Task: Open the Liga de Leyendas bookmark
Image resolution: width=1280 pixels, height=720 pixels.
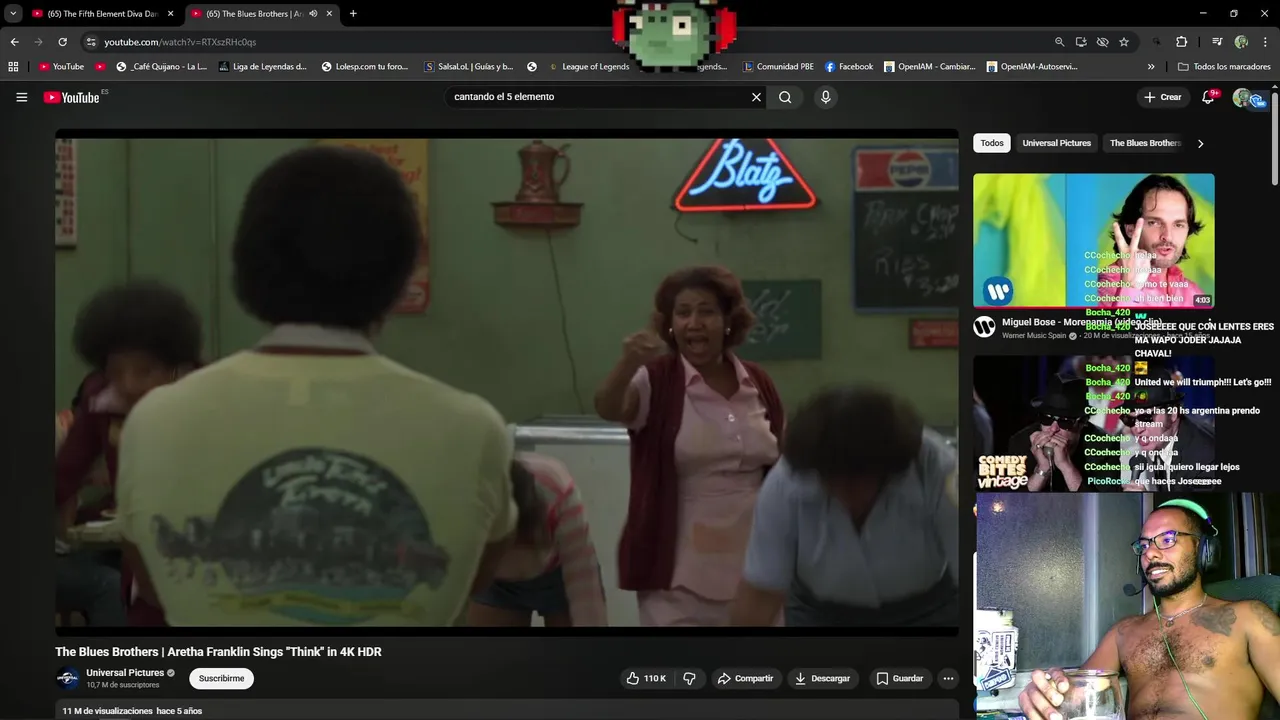Action: click(262, 67)
